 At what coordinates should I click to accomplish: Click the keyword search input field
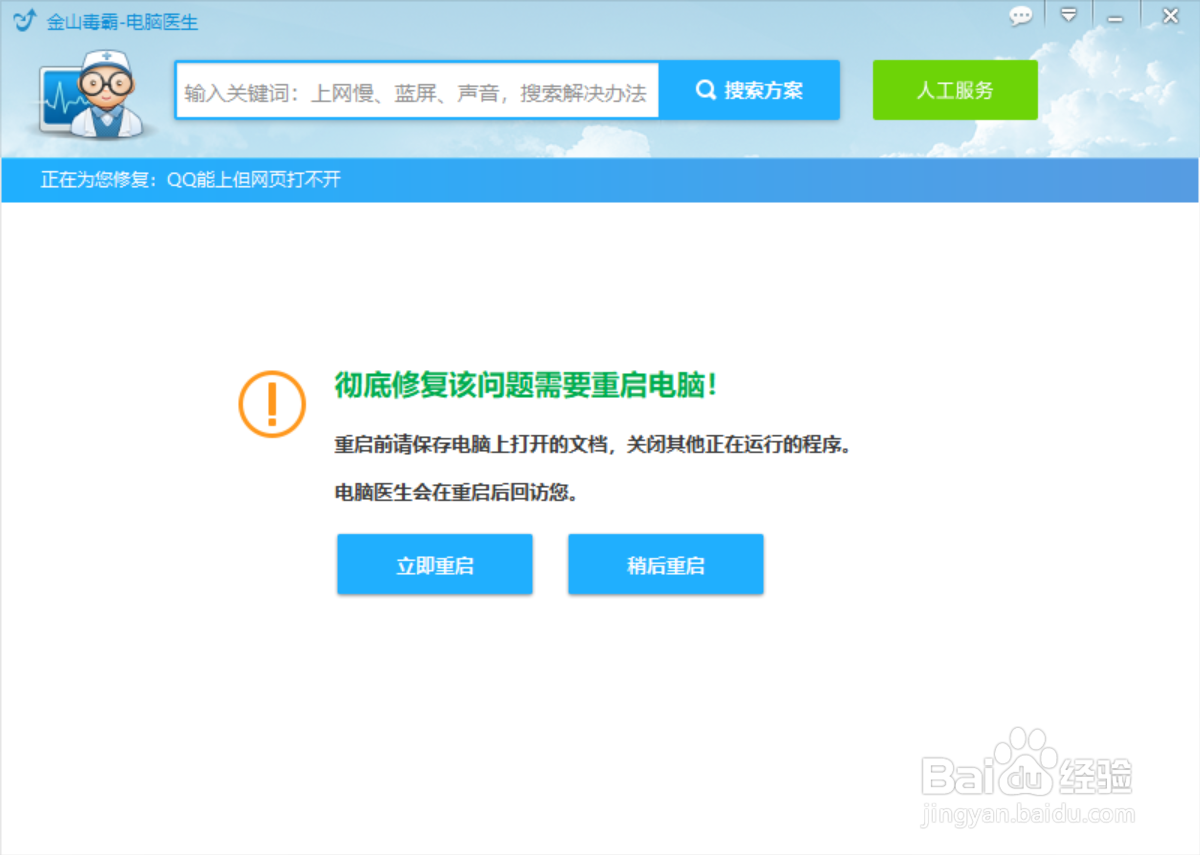tap(417, 90)
